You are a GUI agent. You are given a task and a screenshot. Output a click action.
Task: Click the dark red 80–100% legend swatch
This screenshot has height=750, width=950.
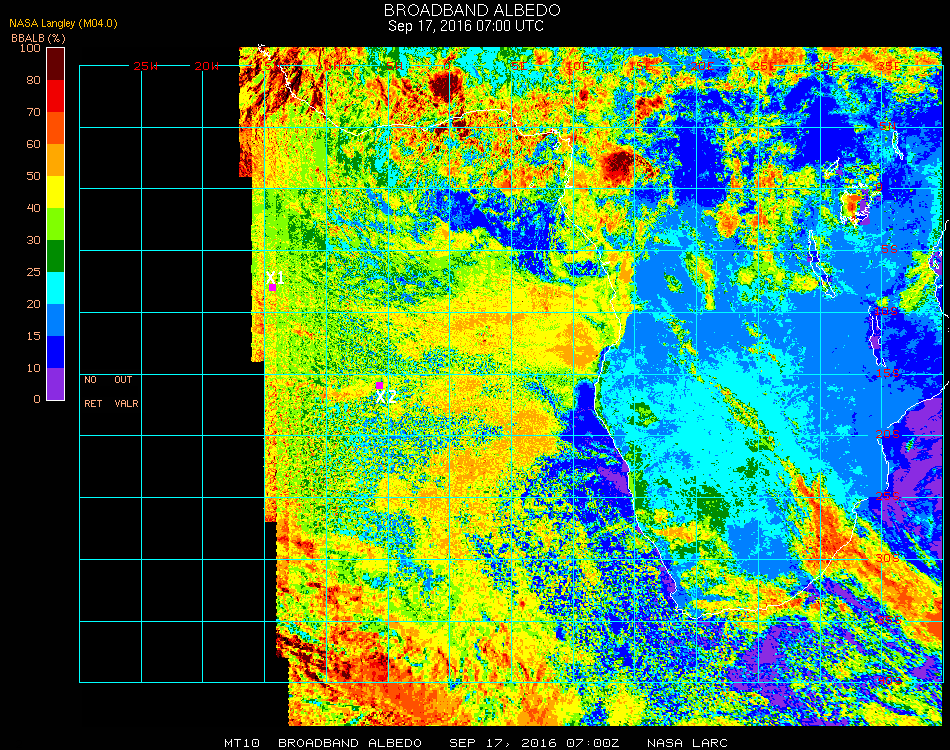55,64
